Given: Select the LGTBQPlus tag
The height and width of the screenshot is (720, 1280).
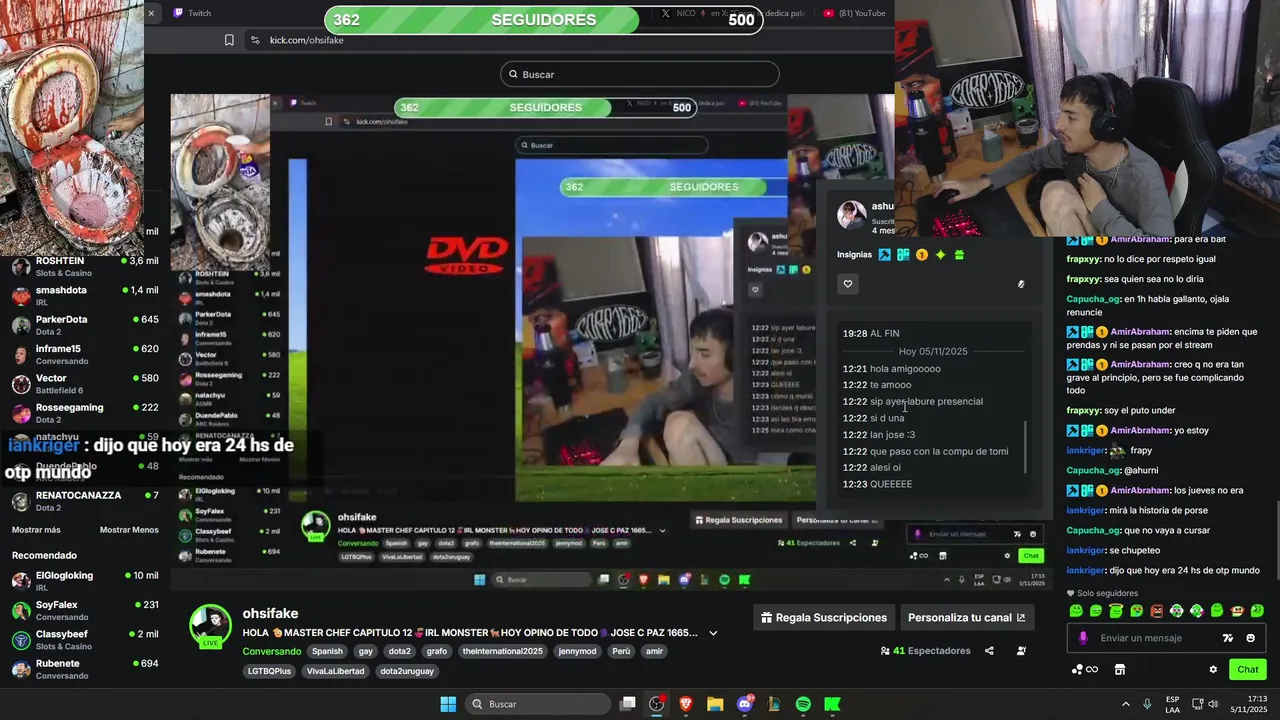Looking at the screenshot, I should coord(269,671).
